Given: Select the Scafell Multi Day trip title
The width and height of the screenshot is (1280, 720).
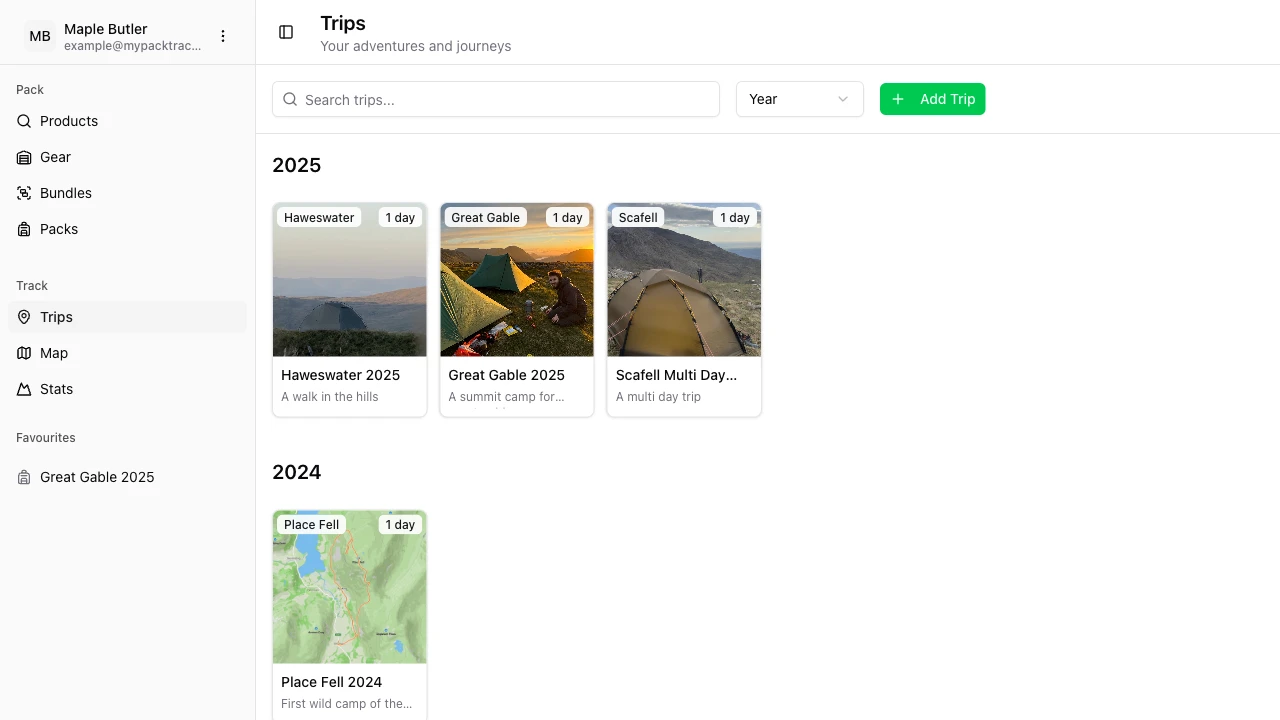Looking at the screenshot, I should click(676, 375).
